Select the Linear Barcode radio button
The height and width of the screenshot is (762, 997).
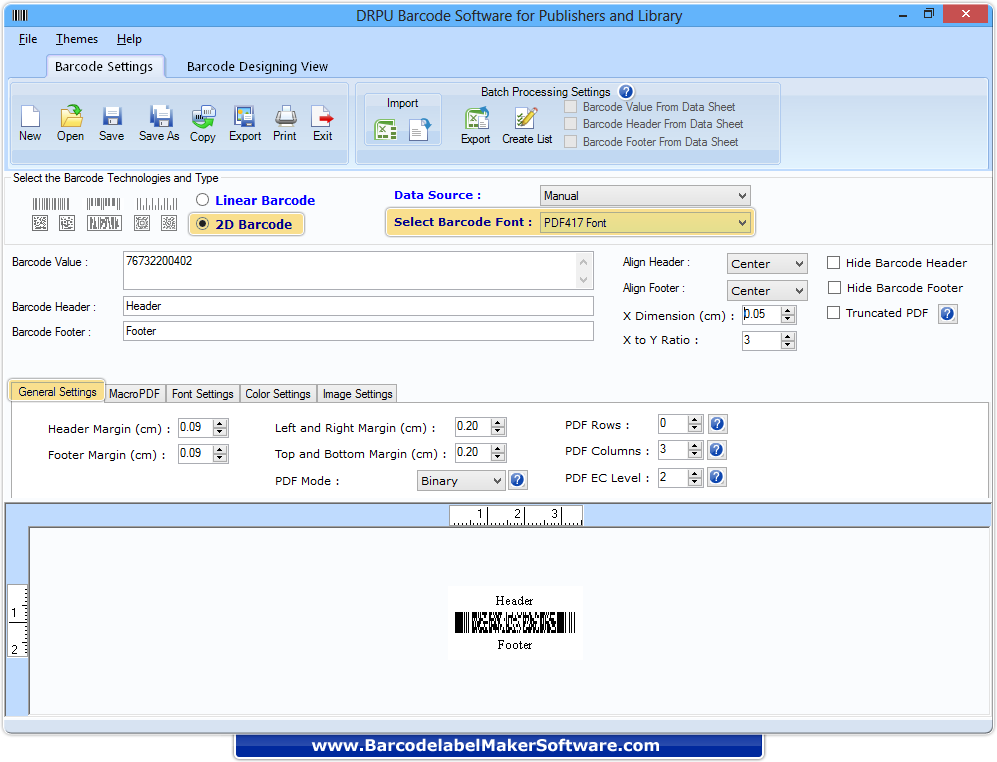coord(202,200)
